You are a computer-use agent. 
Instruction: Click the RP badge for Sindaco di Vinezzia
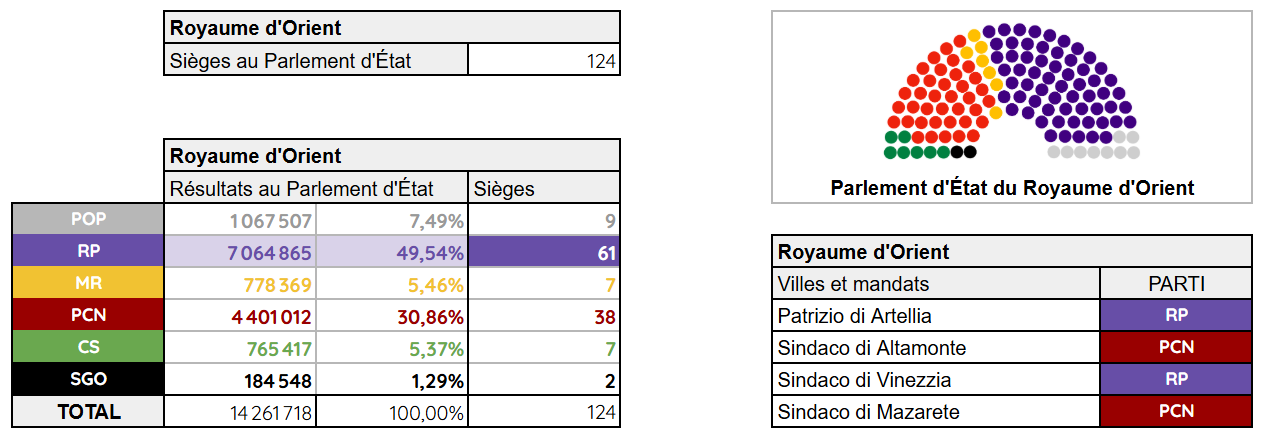click(1176, 380)
